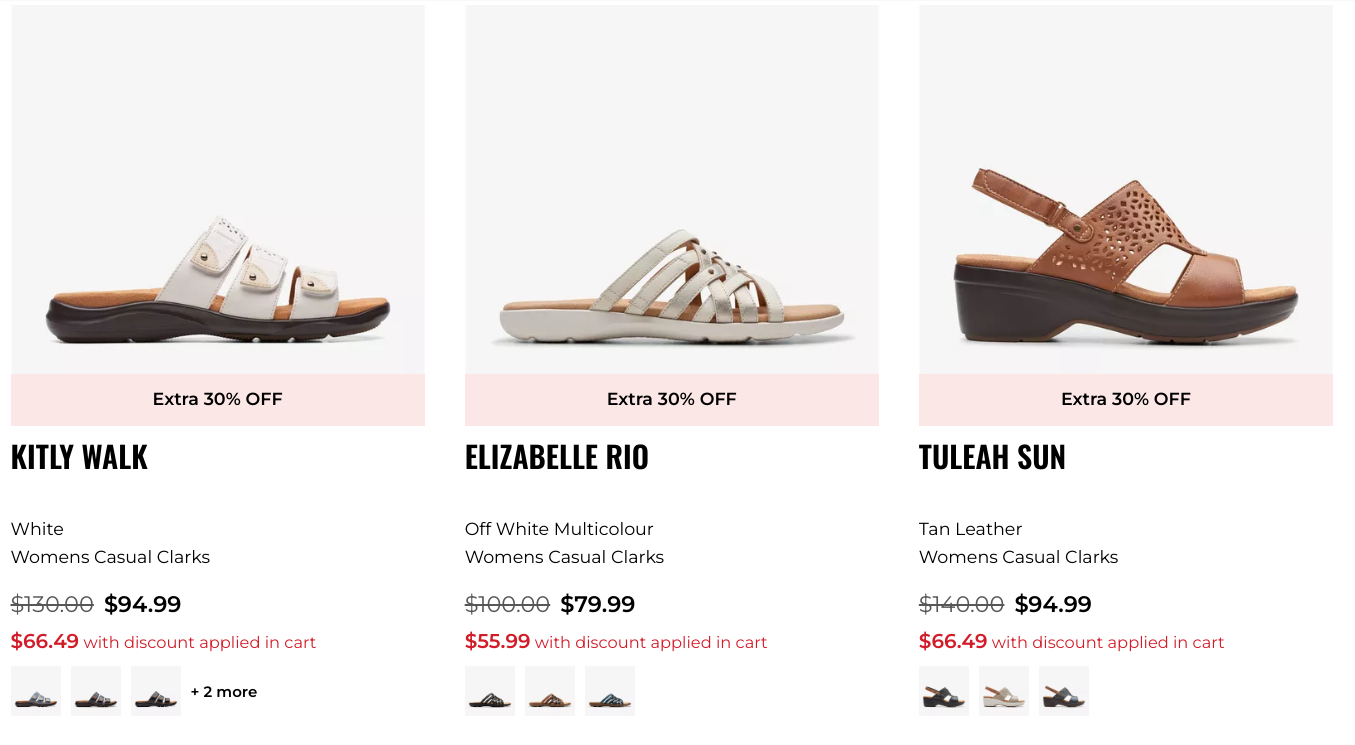
Task: Select black Elizabelle Rio variant thumbnail
Action: pyautogui.click(x=490, y=691)
